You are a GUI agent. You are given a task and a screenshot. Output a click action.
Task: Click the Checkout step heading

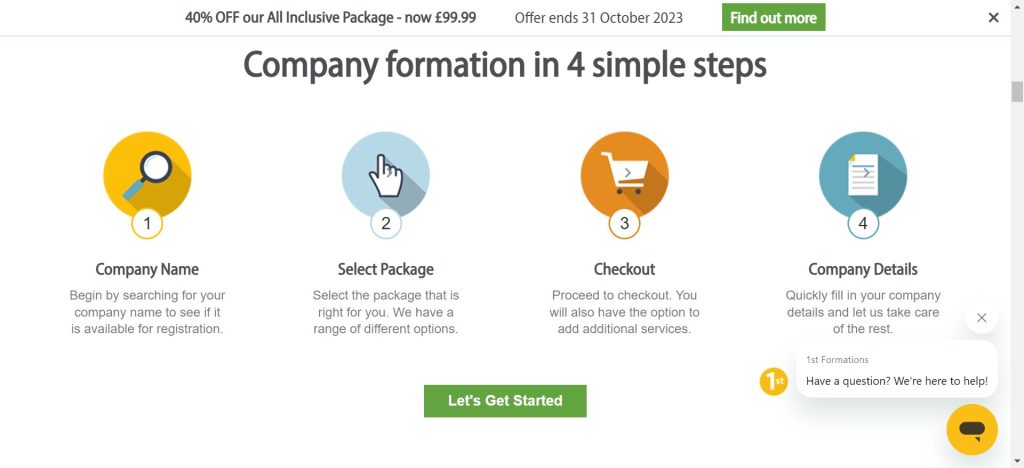tap(624, 269)
